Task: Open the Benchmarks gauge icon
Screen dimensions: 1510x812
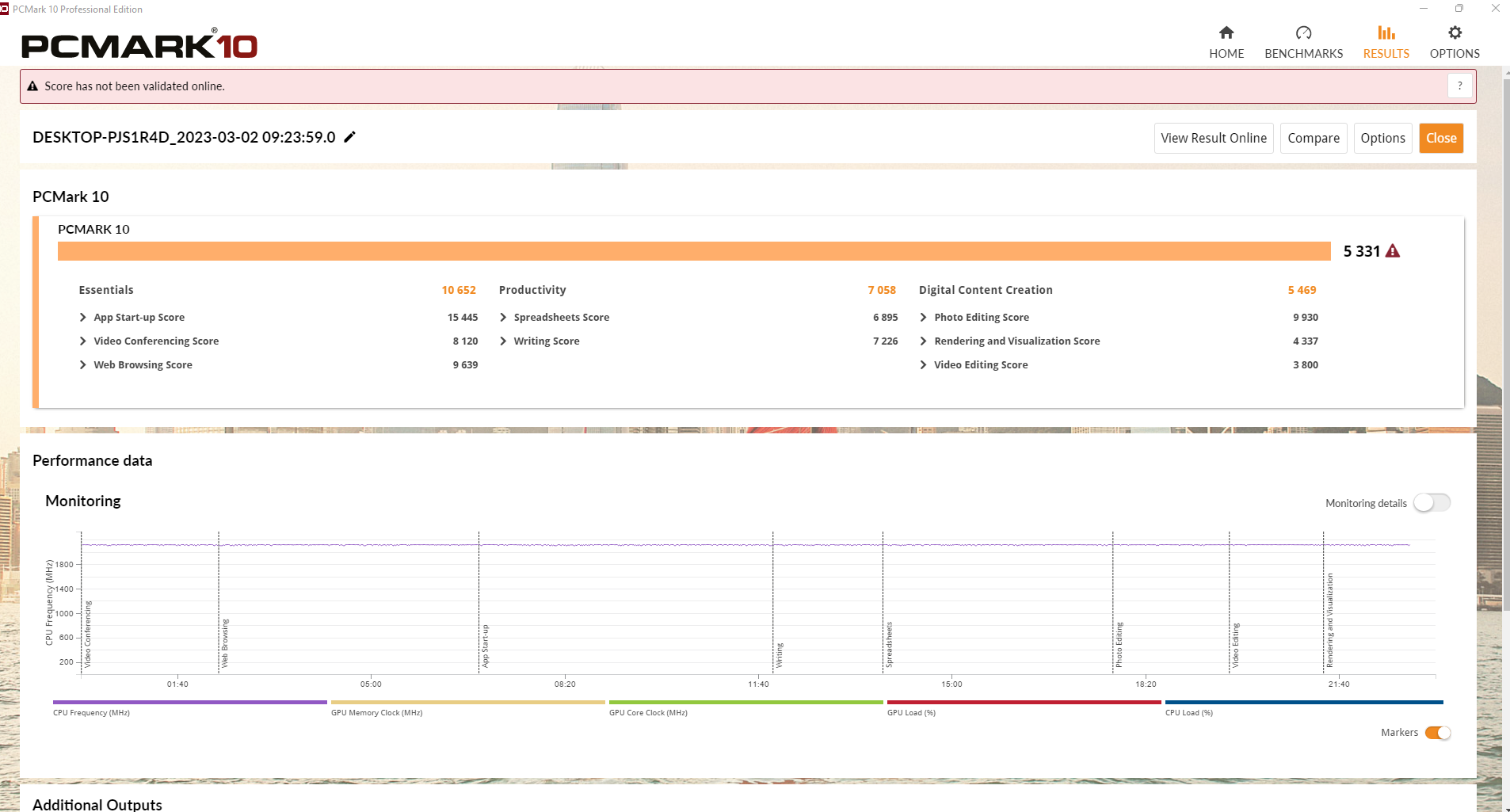Action: [1303, 33]
